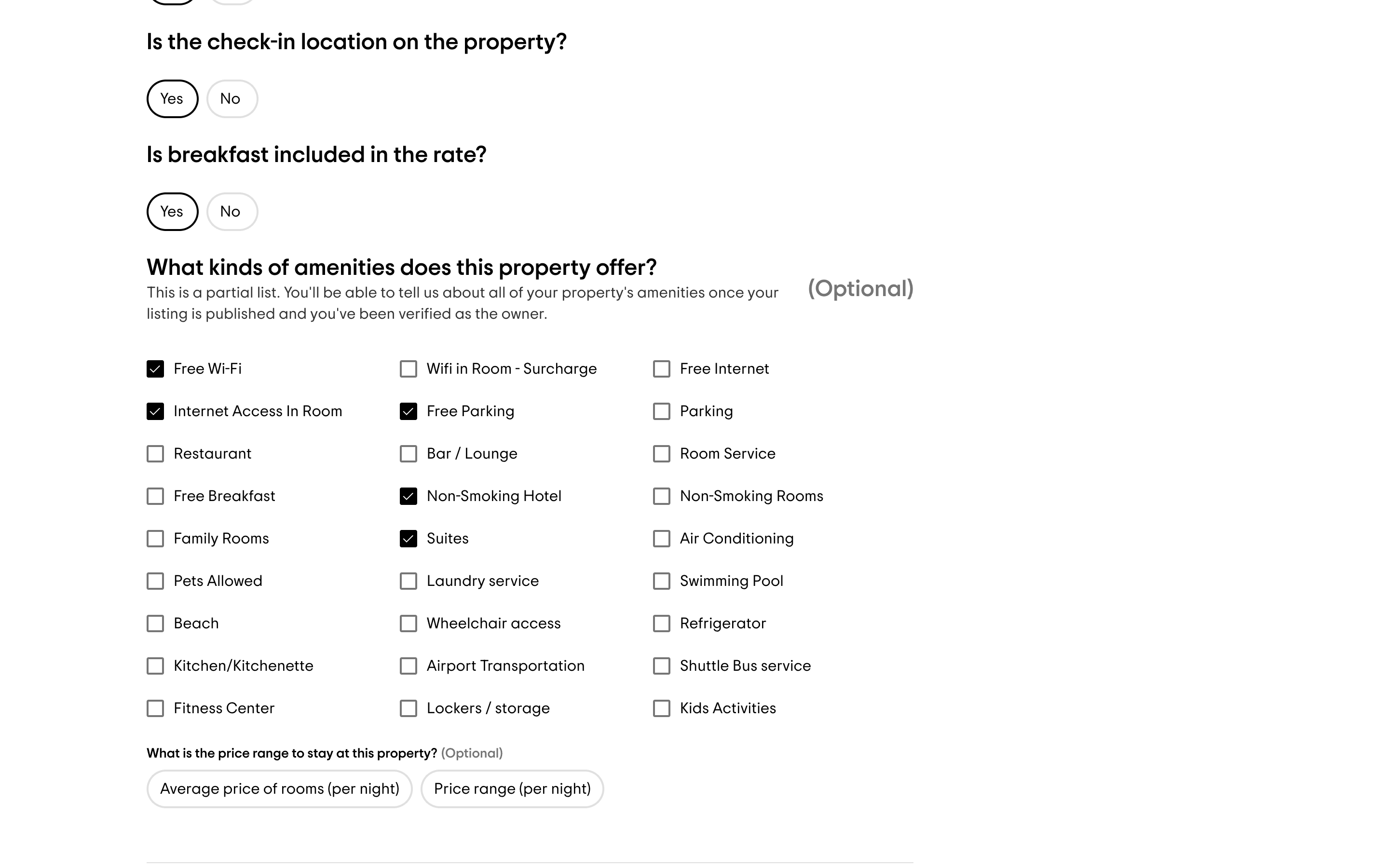Select No for check-in location on property

232,99
